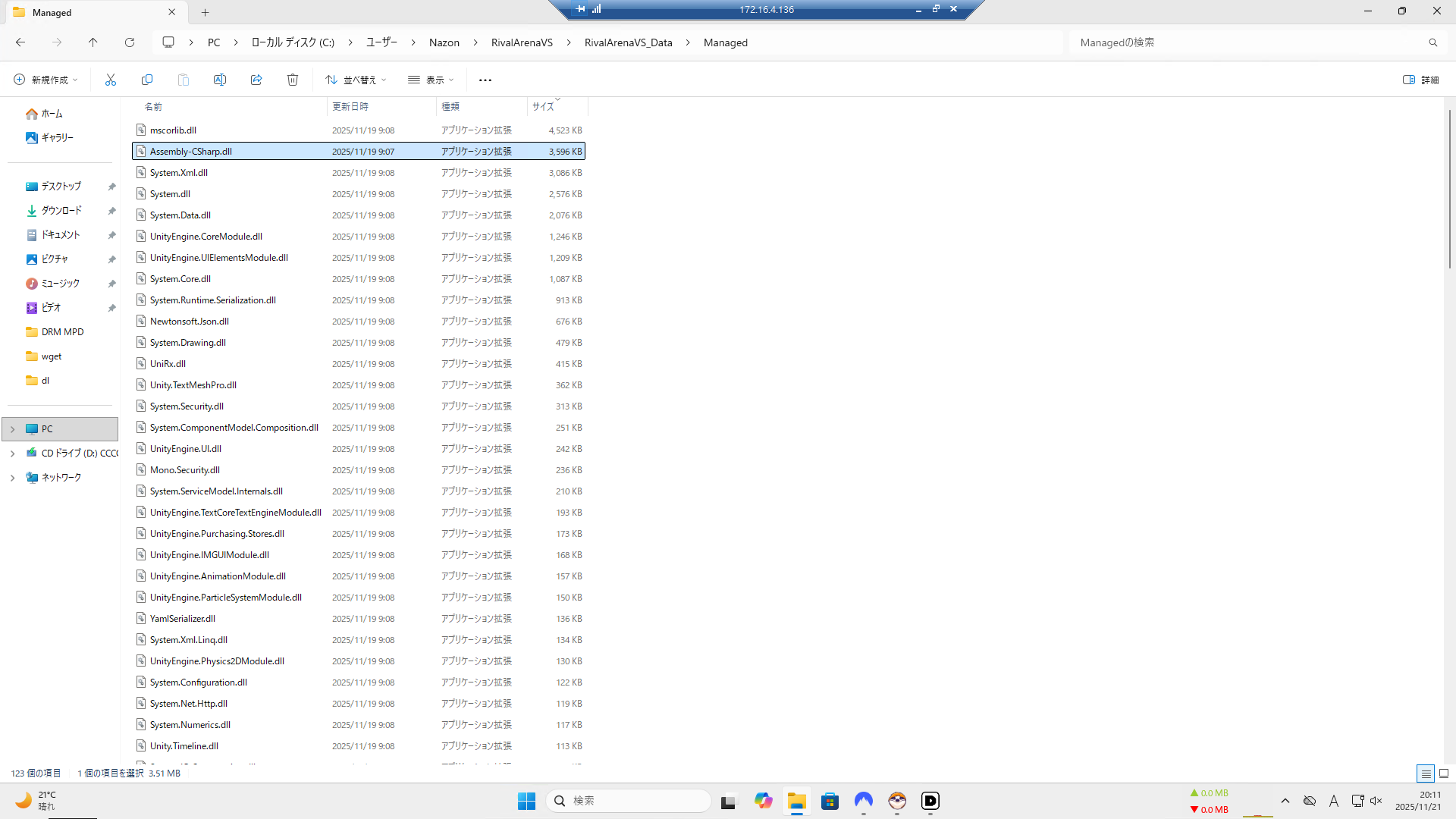Screen dimensions: 1456x819
Task: Click the Copy icon in toolbar
Action: pyautogui.click(x=147, y=80)
